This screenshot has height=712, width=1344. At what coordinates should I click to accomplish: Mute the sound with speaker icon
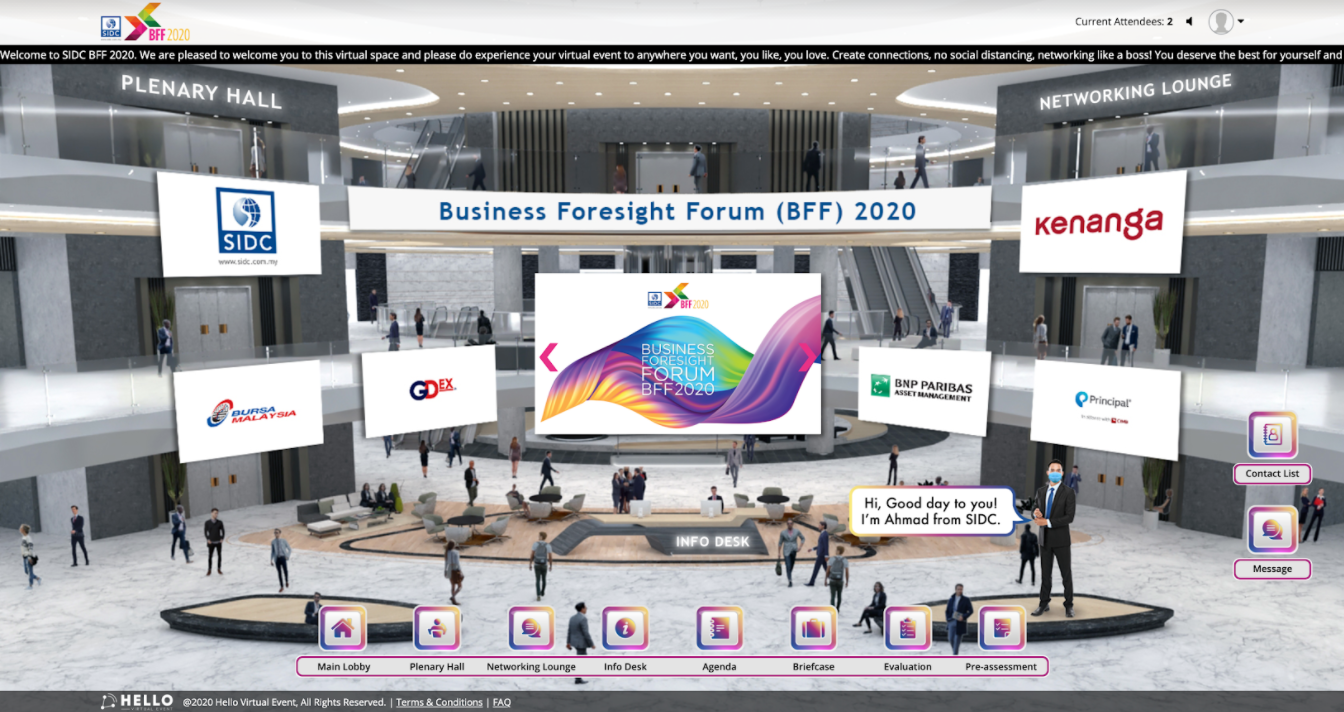click(1190, 21)
